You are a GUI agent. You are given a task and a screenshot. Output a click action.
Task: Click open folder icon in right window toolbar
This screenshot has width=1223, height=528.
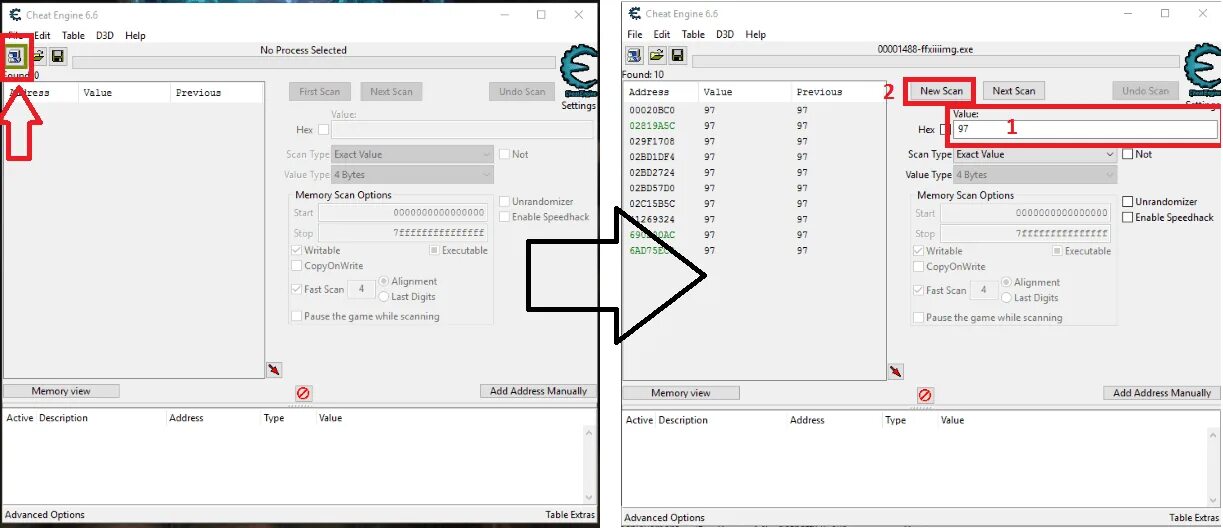(657, 55)
